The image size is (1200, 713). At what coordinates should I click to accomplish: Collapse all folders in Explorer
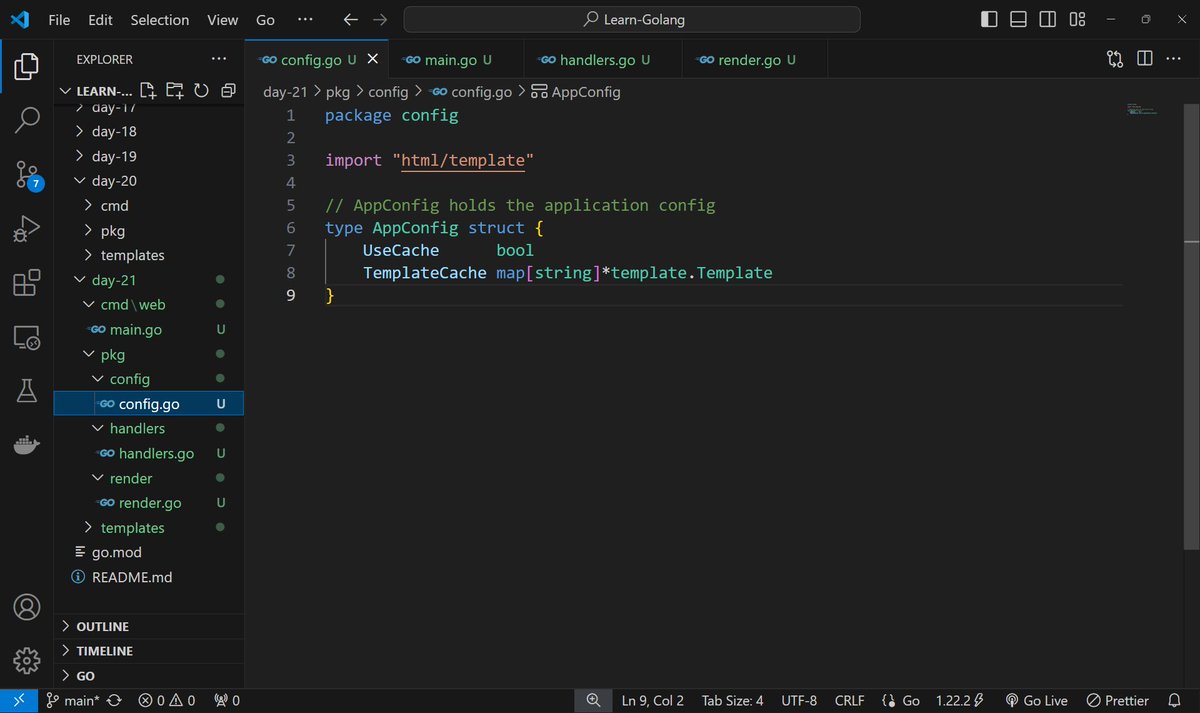[228, 91]
